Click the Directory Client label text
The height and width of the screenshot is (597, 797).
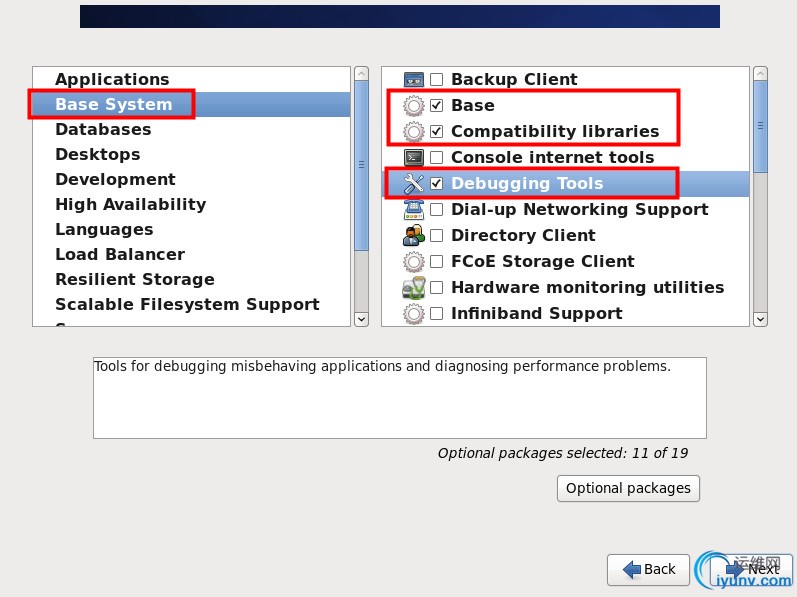coord(523,235)
